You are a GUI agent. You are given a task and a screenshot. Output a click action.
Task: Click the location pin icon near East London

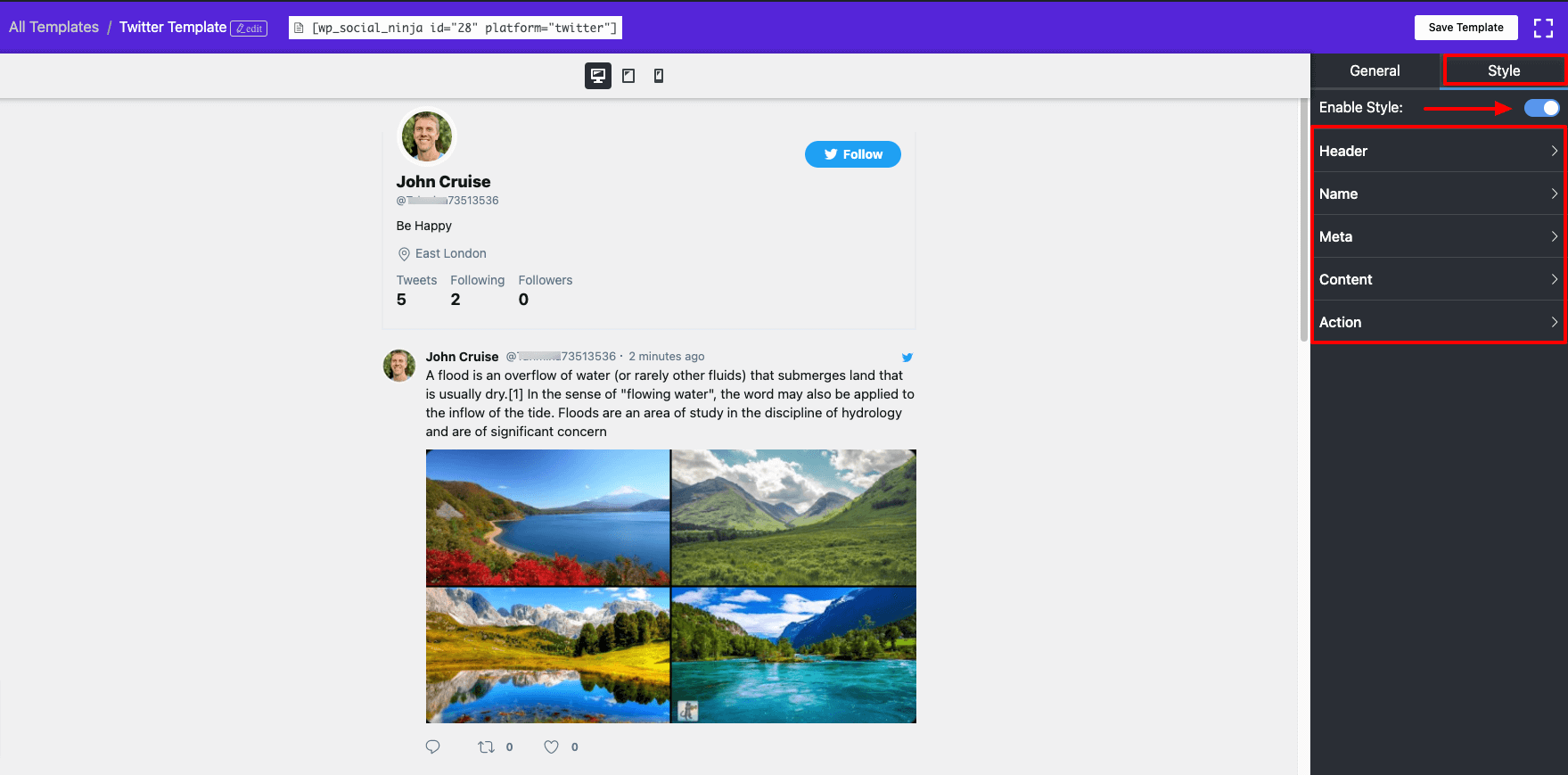click(404, 253)
